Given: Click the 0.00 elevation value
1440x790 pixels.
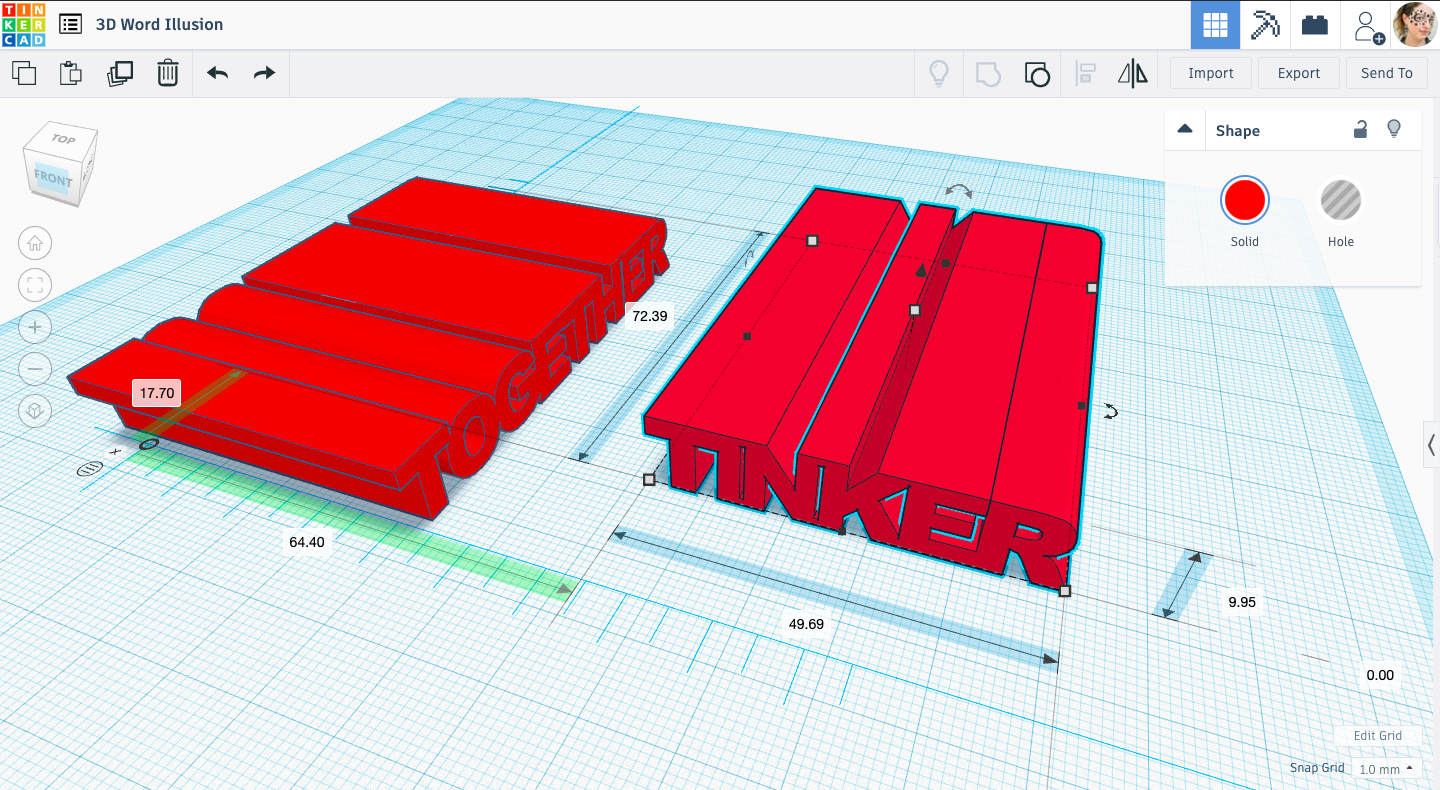Looking at the screenshot, I should (1380, 675).
